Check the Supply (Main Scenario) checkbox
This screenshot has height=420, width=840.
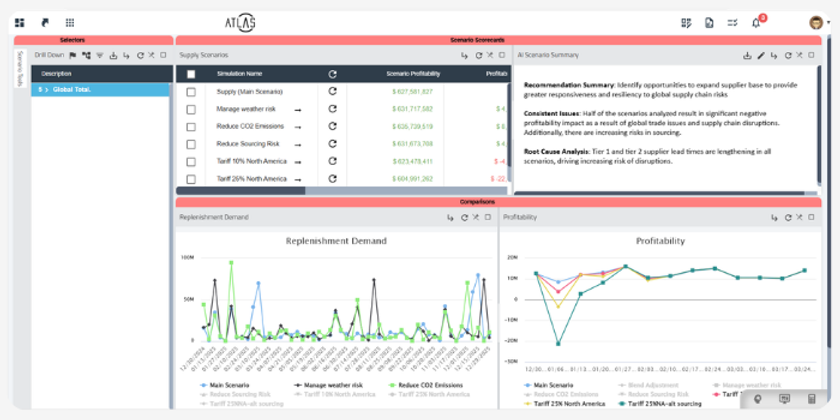[191, 91]
